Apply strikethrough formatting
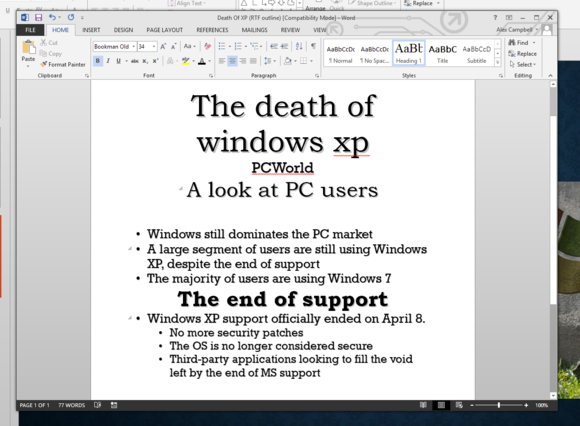 (135, 61)
